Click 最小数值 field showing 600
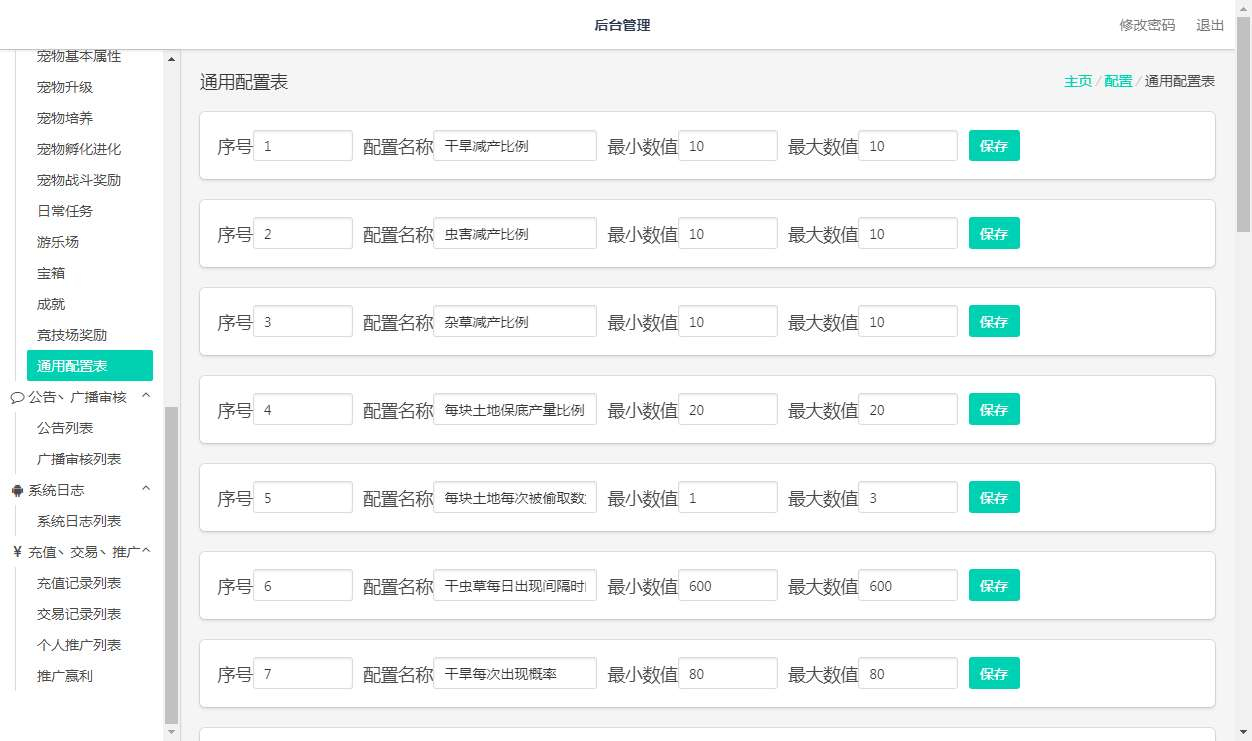 pyautogui.click(x=728, y=586)
